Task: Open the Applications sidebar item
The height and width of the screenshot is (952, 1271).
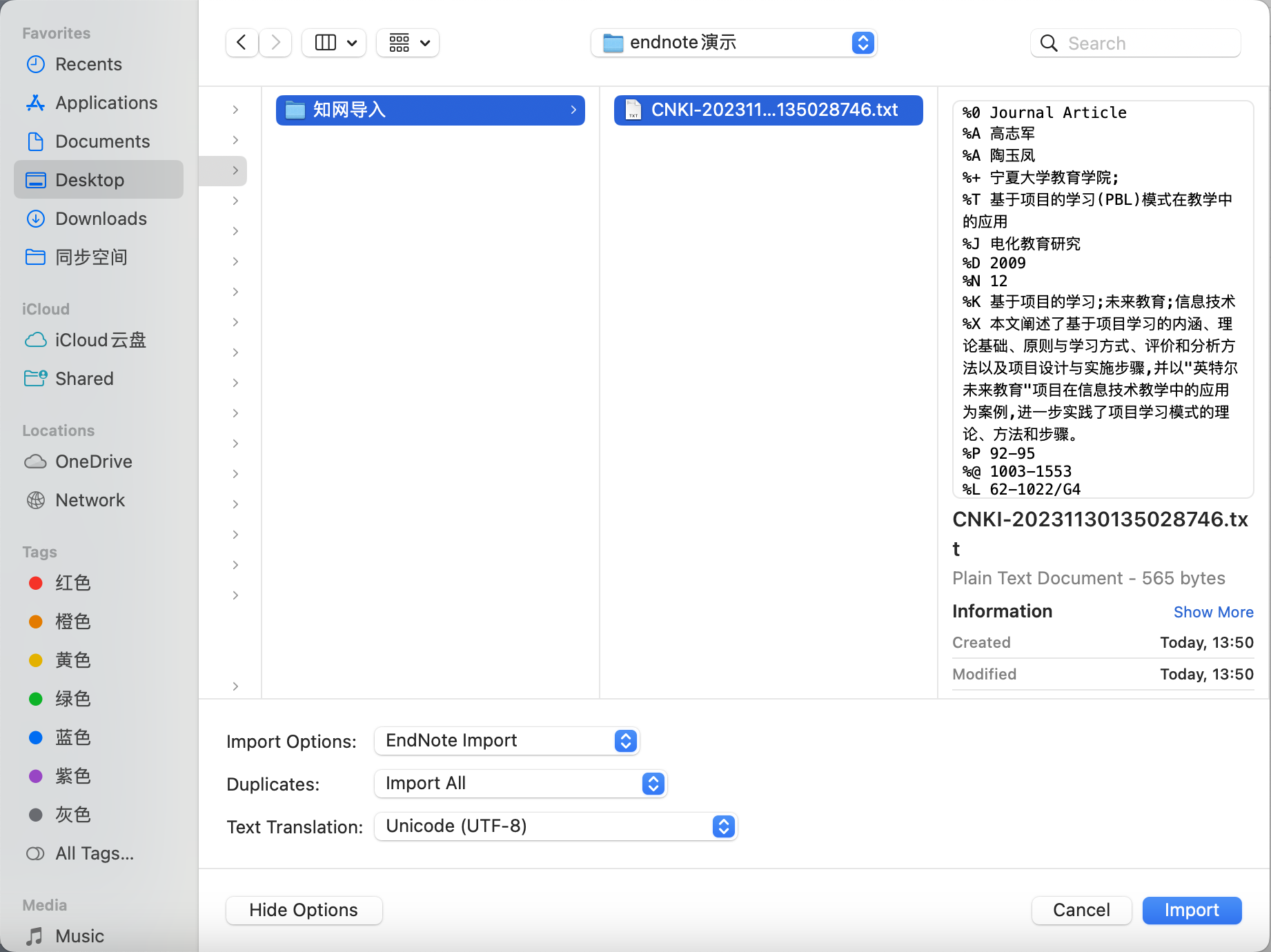Action: pyautogui.click(x=106, y=102)
